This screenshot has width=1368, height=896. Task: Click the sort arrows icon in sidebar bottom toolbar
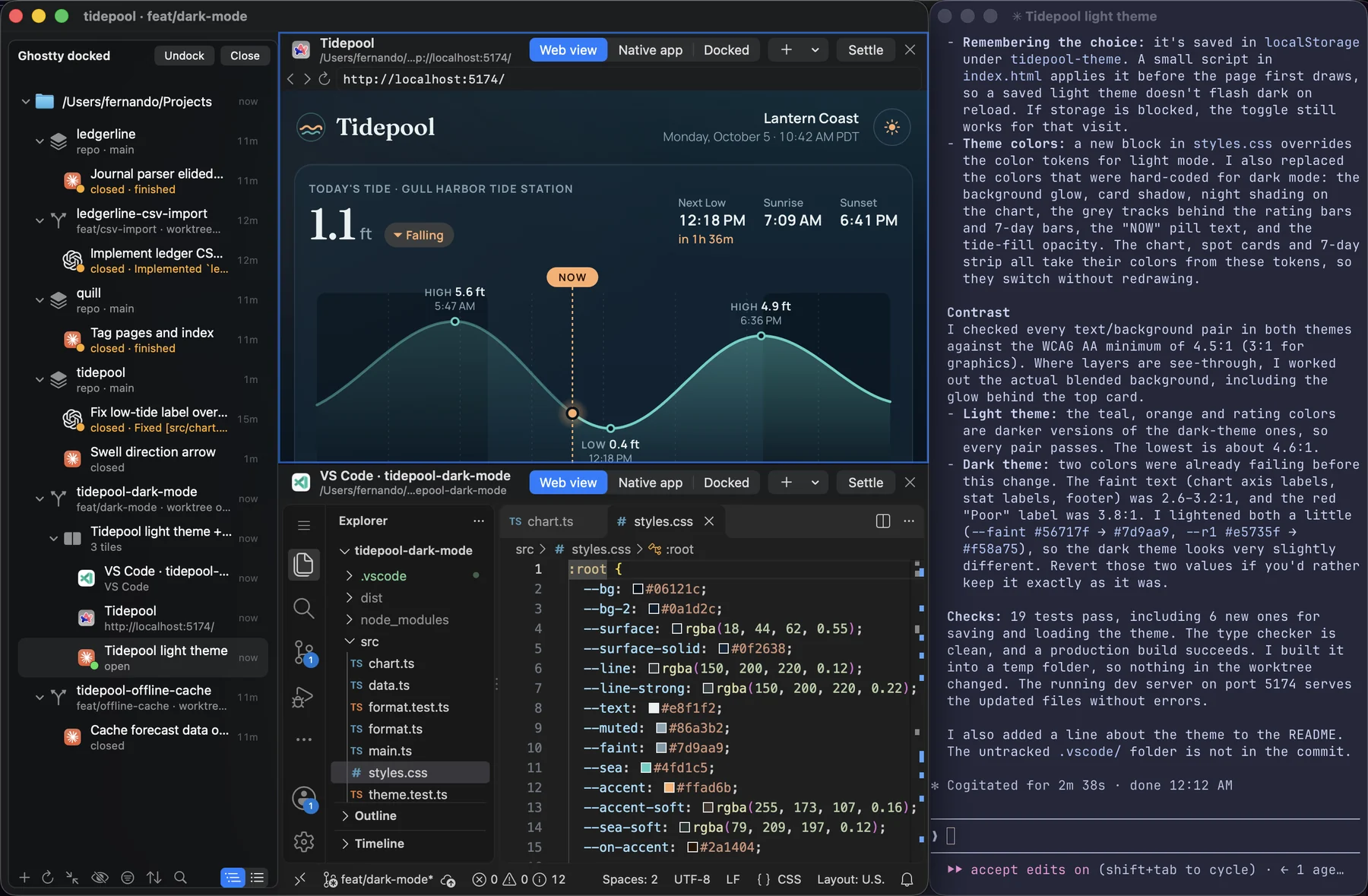[154, 878]
